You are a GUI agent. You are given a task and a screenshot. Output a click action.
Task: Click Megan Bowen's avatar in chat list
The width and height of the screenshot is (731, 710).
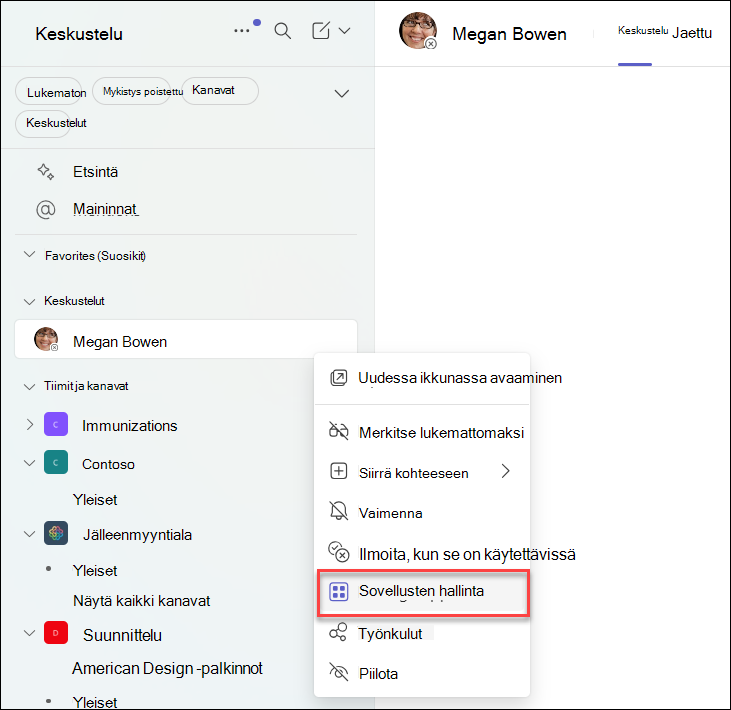coord(46,339)
